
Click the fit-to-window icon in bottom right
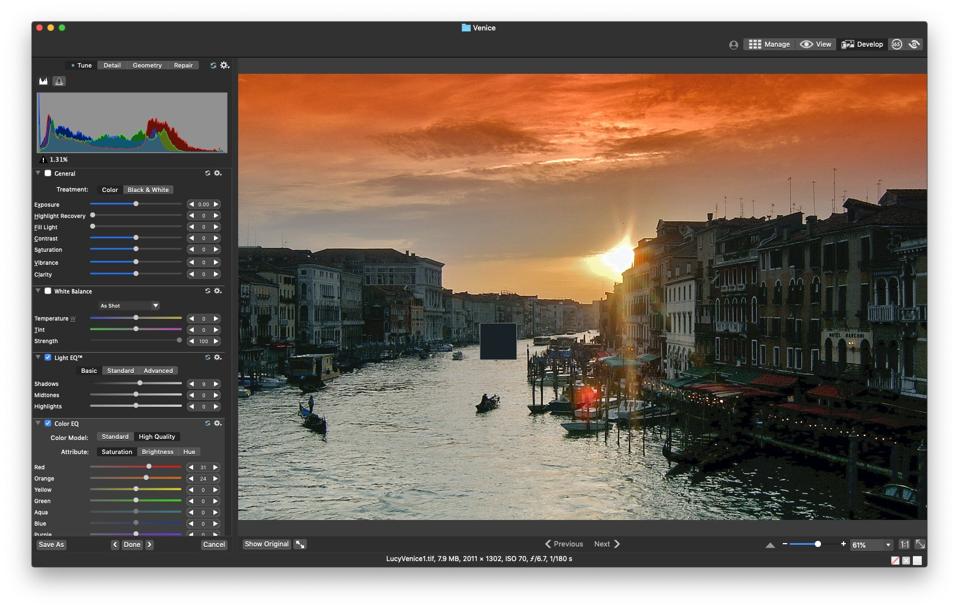pos(920,544)
